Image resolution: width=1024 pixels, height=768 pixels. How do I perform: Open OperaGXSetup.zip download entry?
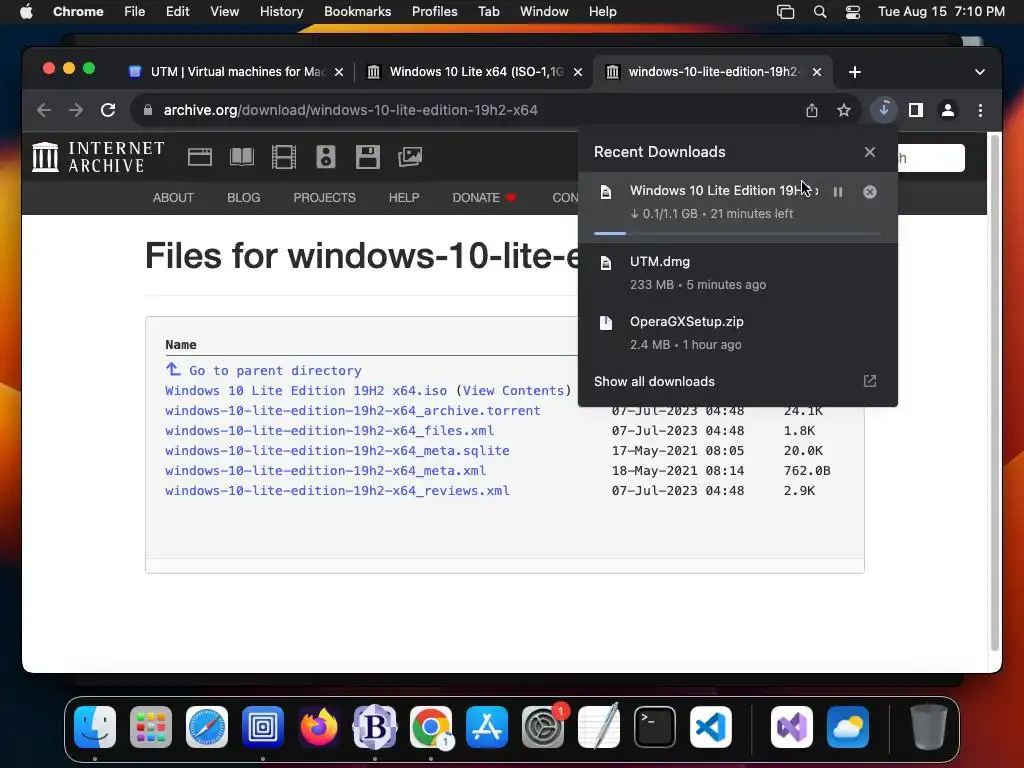738,333
